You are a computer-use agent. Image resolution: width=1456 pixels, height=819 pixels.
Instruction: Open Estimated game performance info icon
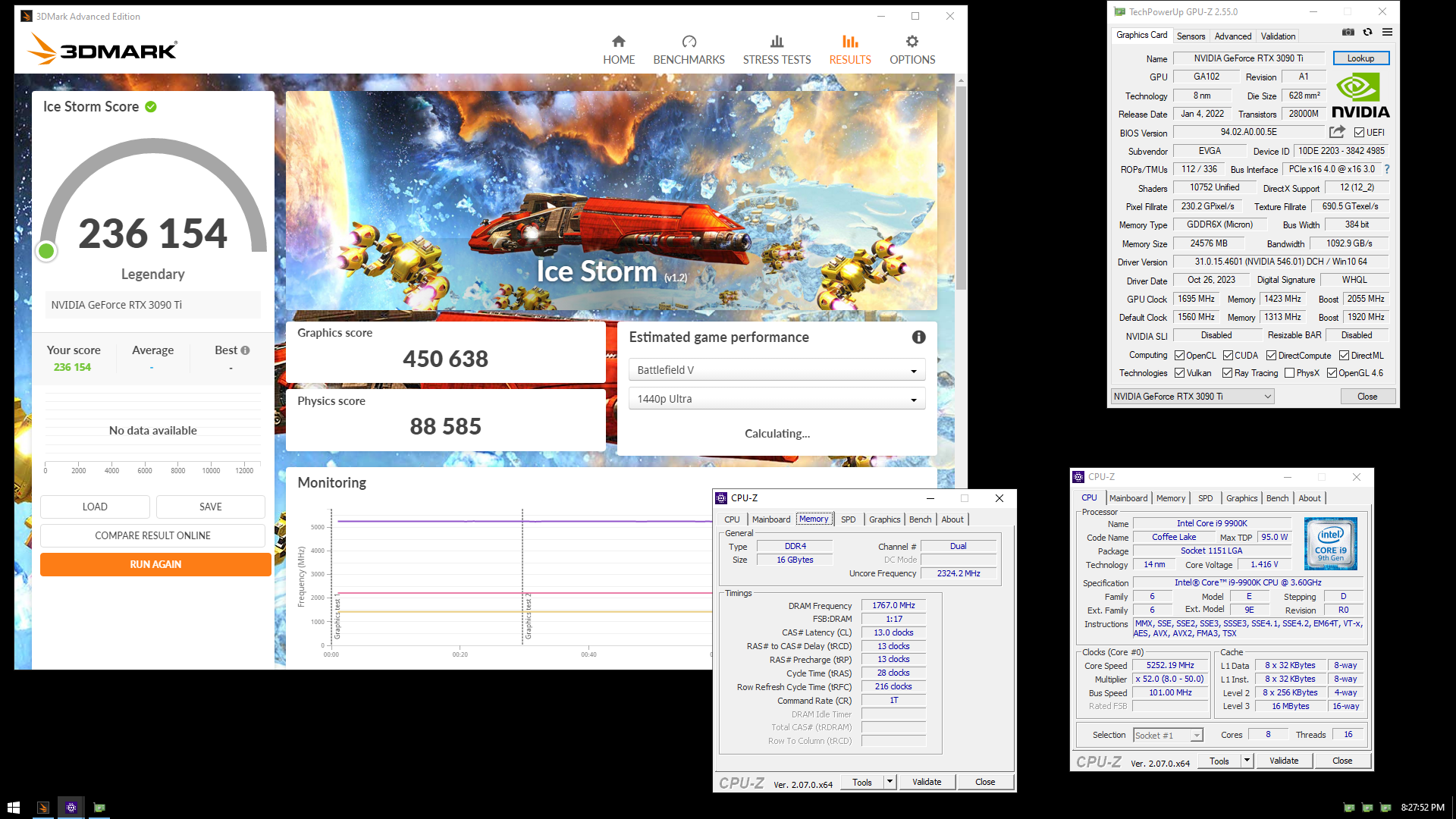(918, 337)
